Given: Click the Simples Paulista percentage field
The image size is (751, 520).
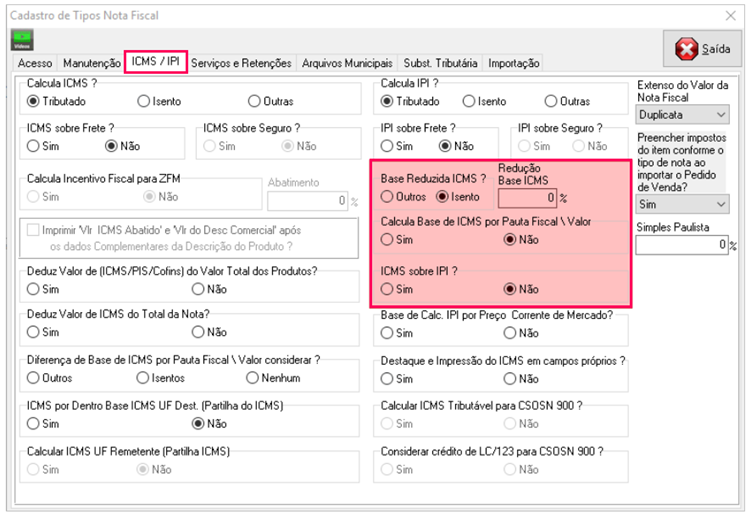Looking at the screenshot, I should (x=681, y=245).
